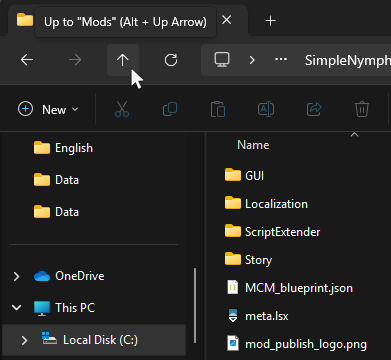Image resolution: width=391 pixels, height=360 pixels.
Task: Click the Paste clipboard icon
Action: [x=218, y=109]
